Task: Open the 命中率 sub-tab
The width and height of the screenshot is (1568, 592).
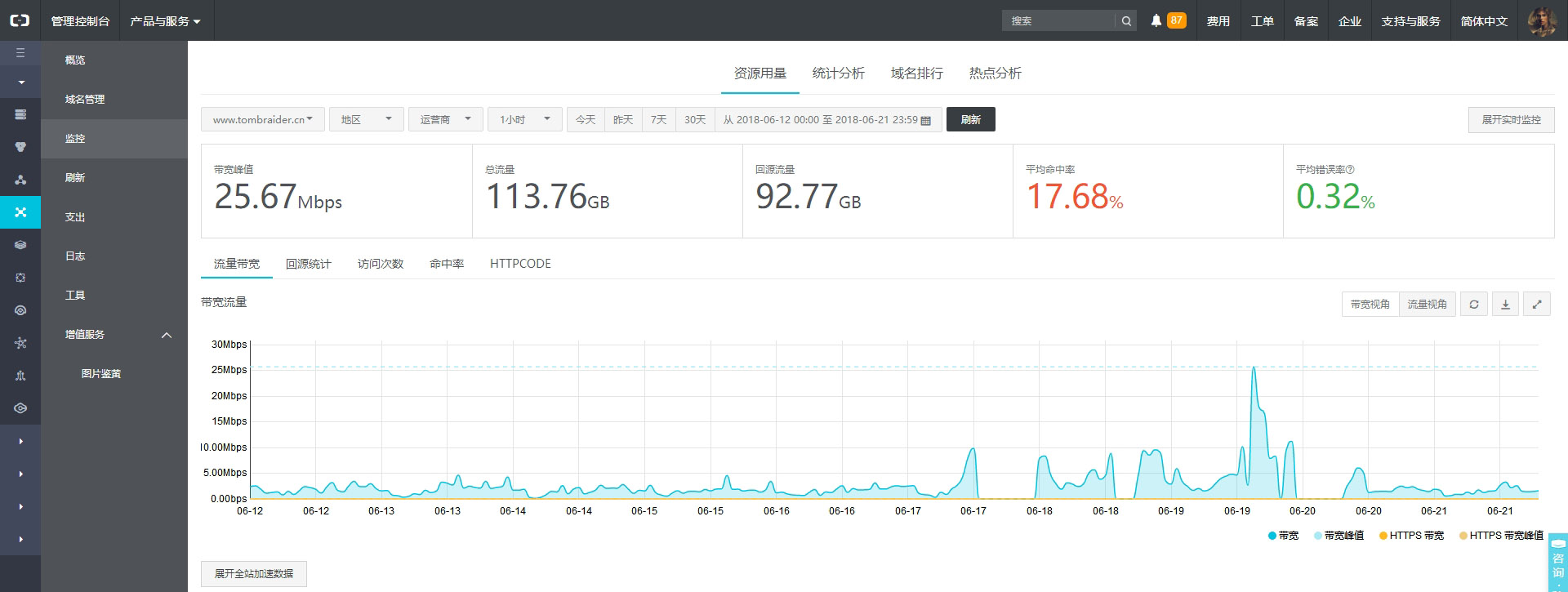Action: click(x=447, y=264)
